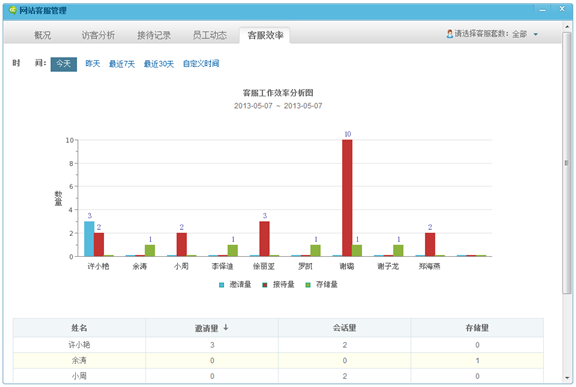
Task: Select the 今天 time filter button
Action: [x=64, y=64]
